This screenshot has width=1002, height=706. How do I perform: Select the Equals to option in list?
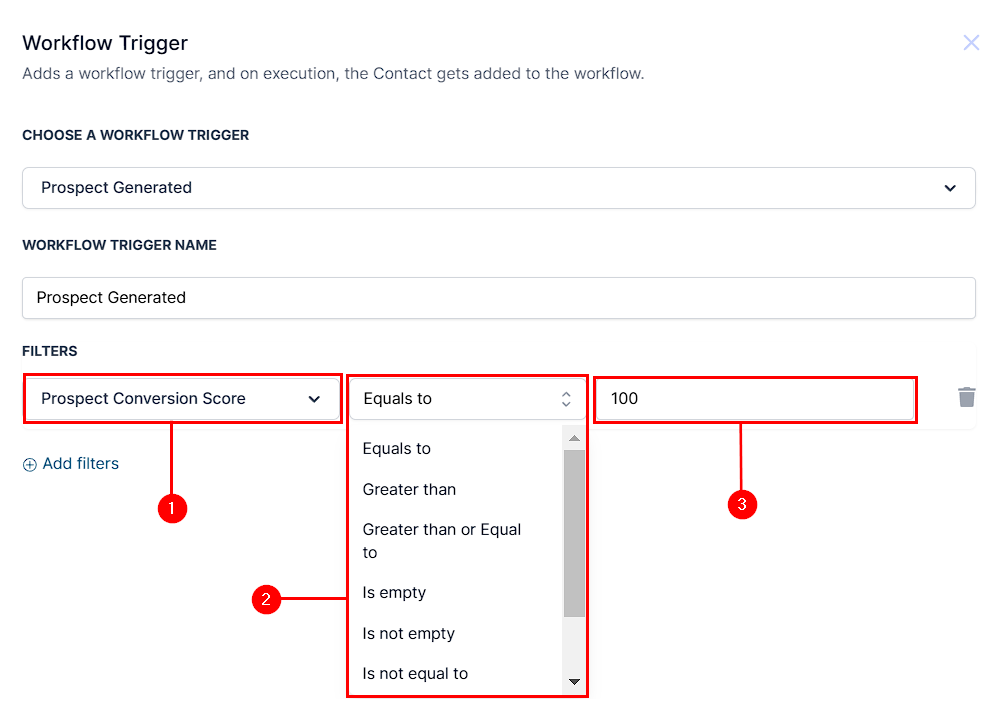396,449
